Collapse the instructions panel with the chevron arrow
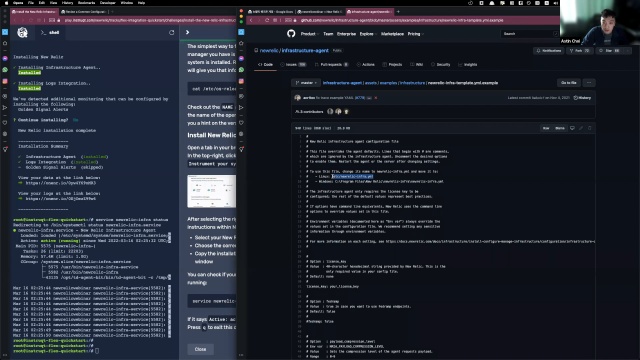The image size is (640, 360). [x=187, y=32]
